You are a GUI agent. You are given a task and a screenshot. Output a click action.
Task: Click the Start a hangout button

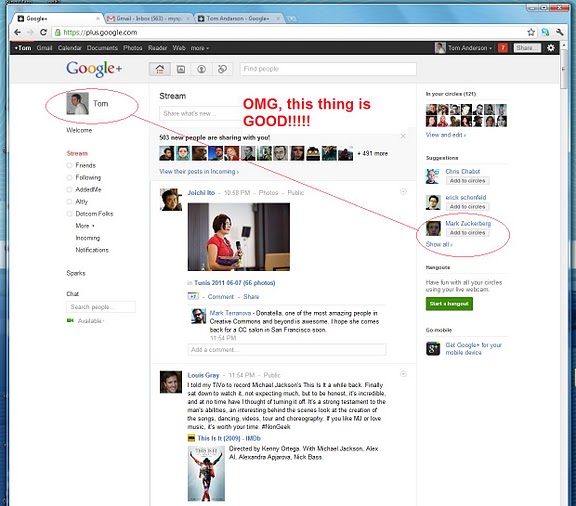[x=449, y=304]
